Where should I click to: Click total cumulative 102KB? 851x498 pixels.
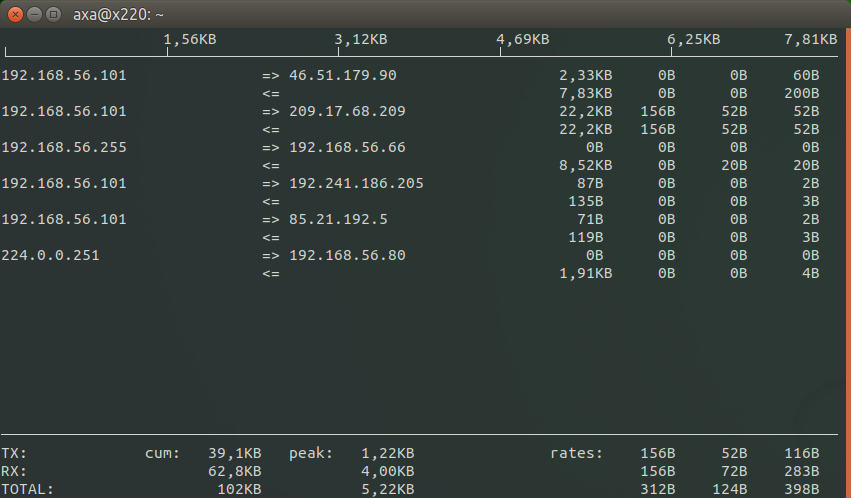[239, 489]
